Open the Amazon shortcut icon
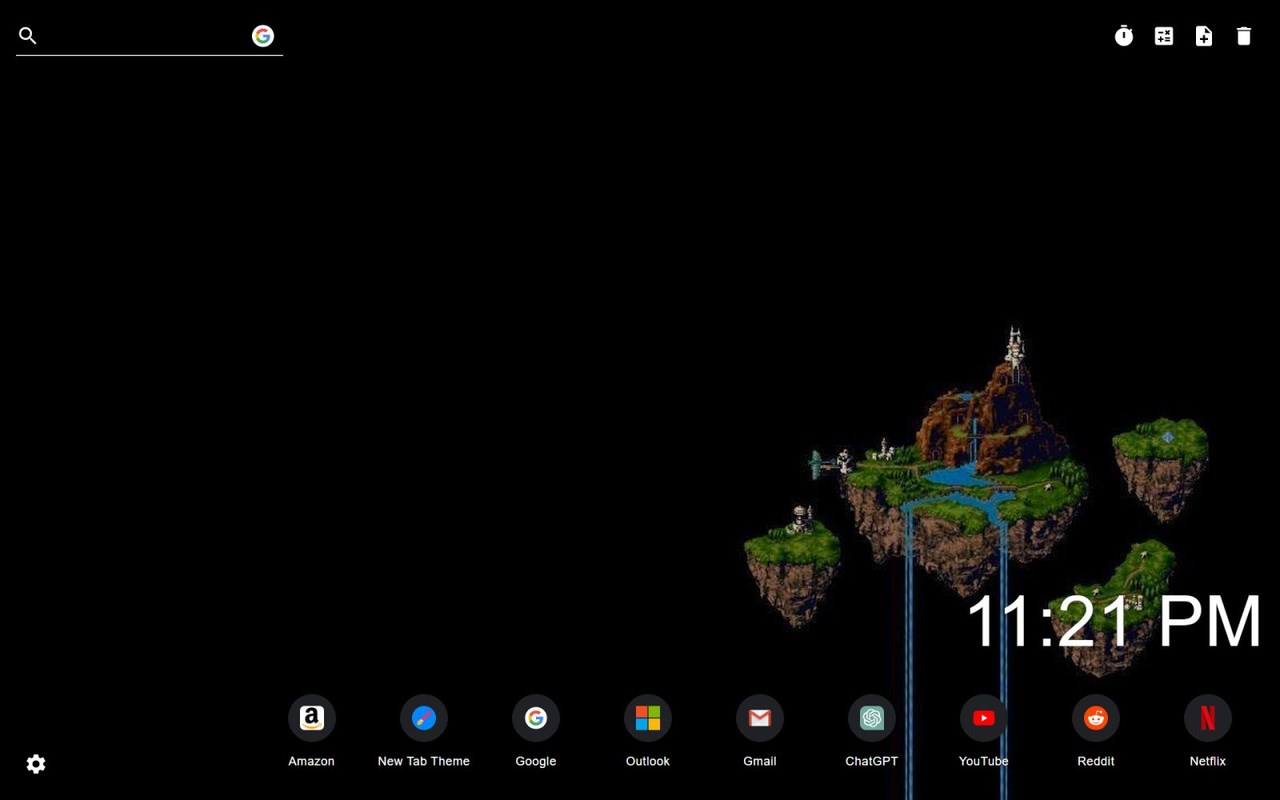The width and height of the screenshot is (1280, 800). point(312,718)
